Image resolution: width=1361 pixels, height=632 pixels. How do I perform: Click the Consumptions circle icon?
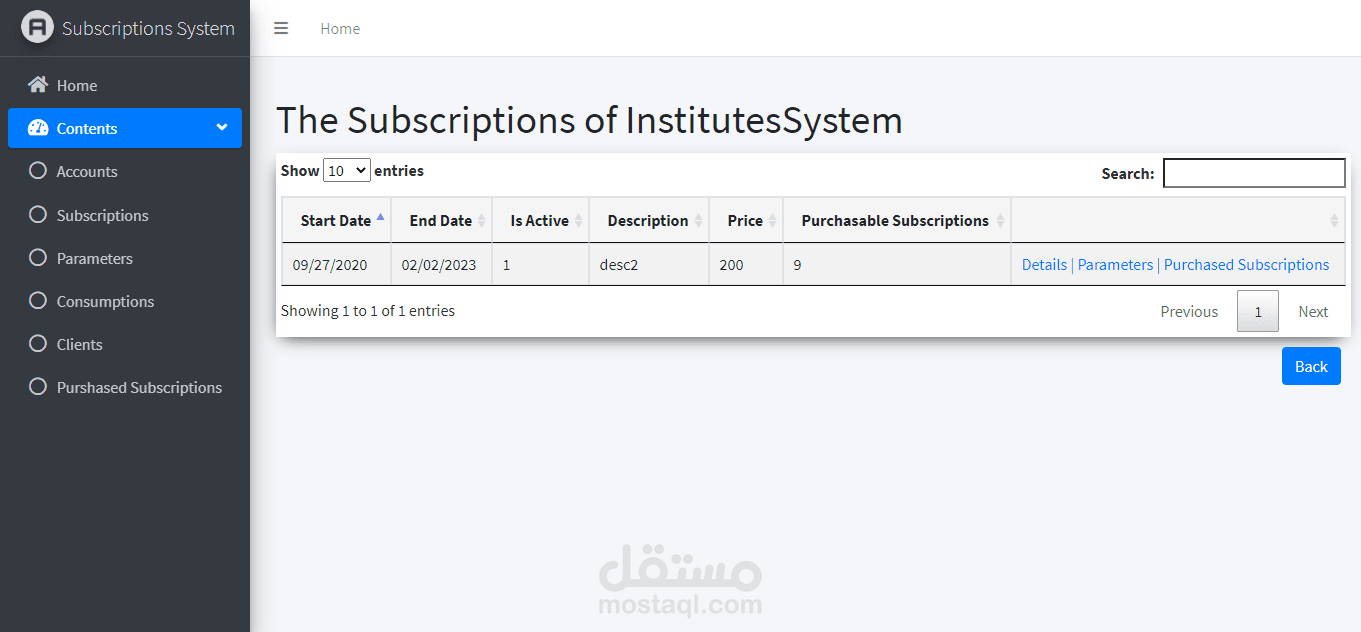coord(37,301)
